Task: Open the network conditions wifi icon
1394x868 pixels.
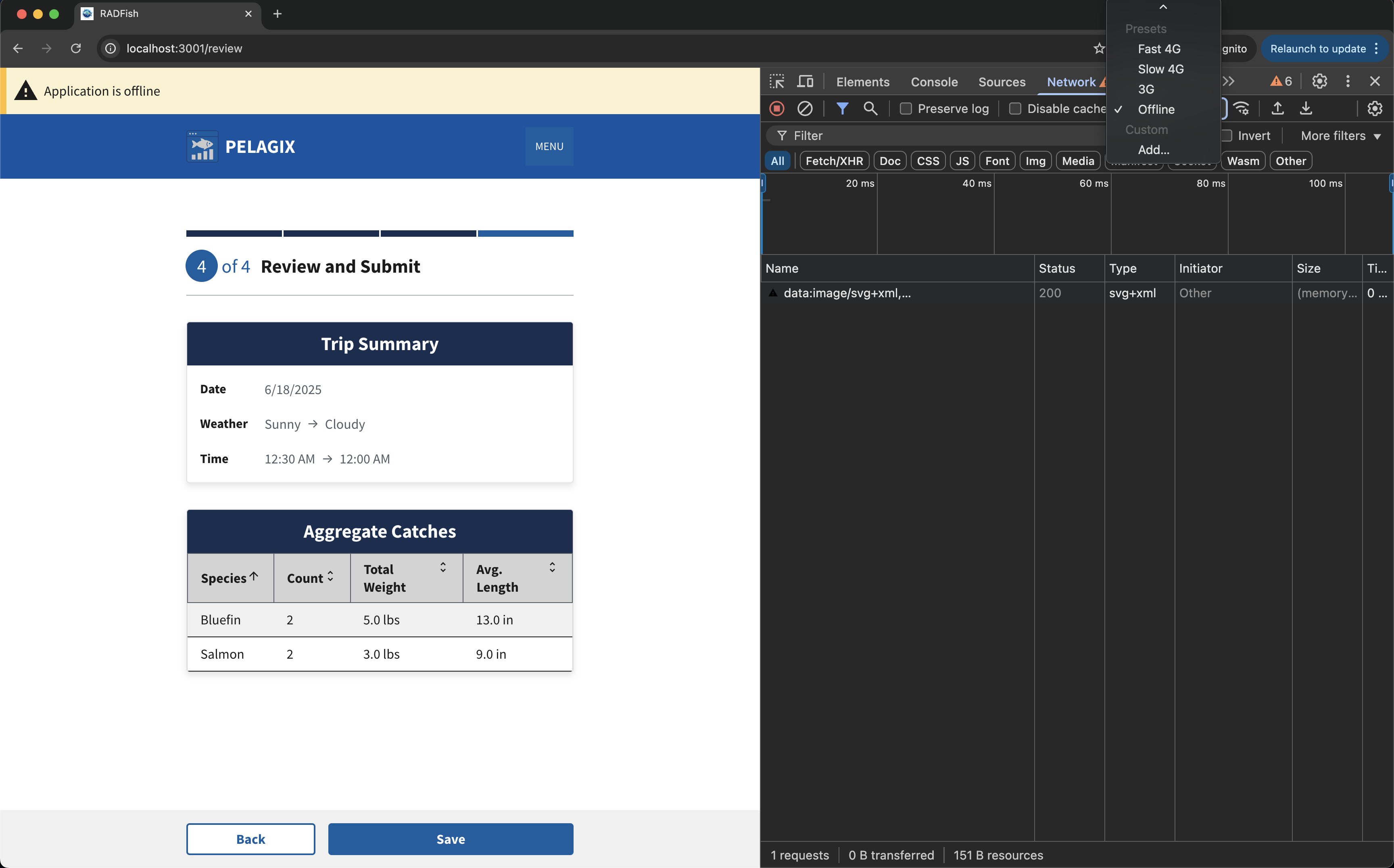Action: [1241, 108]
